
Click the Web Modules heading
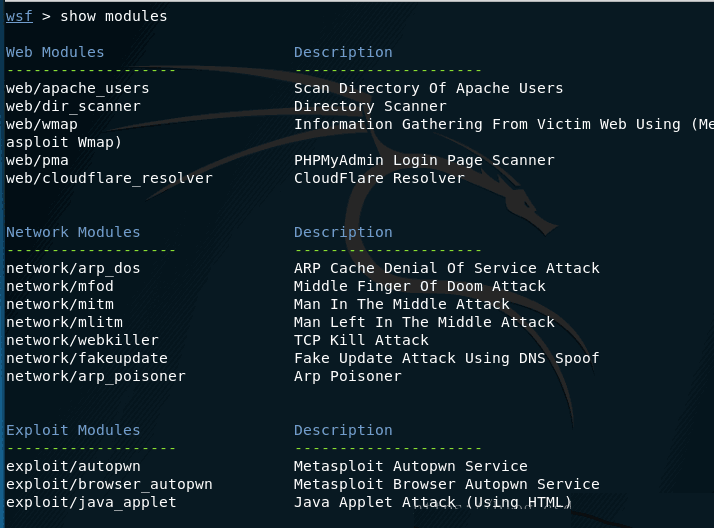click(55, 52)
